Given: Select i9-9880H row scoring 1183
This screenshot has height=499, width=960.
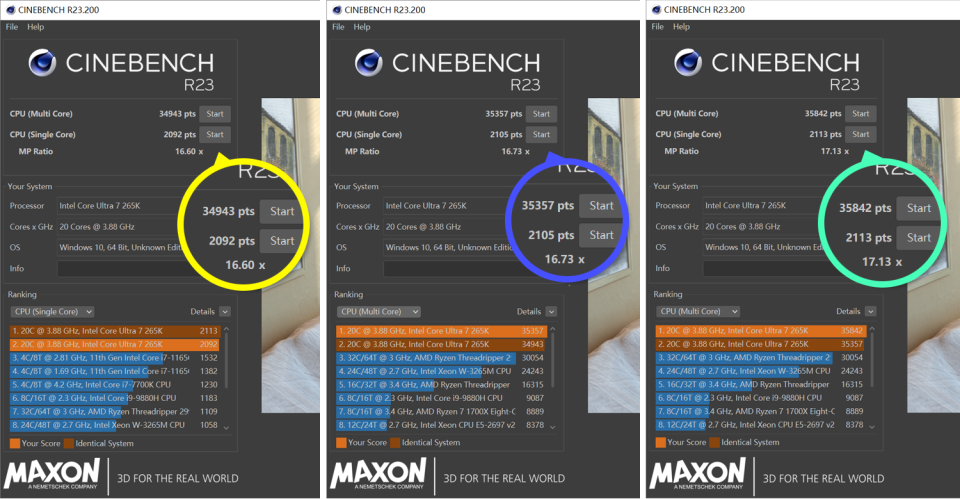Looking at the screenshot, I should (114, 398).
